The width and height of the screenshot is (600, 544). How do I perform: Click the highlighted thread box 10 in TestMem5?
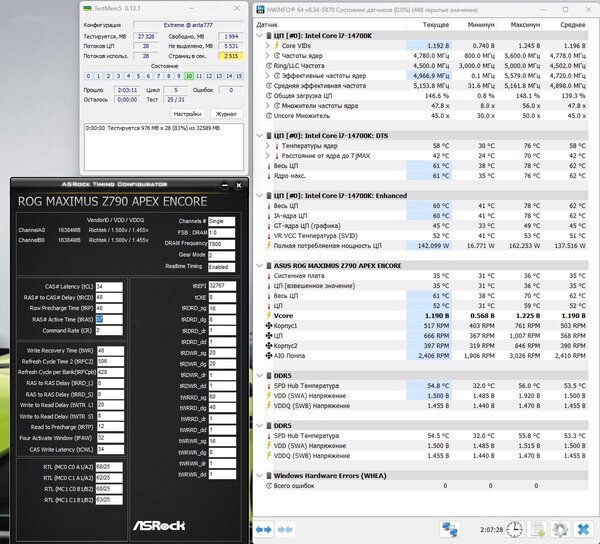pyautogui.click(x=189, y=76)
